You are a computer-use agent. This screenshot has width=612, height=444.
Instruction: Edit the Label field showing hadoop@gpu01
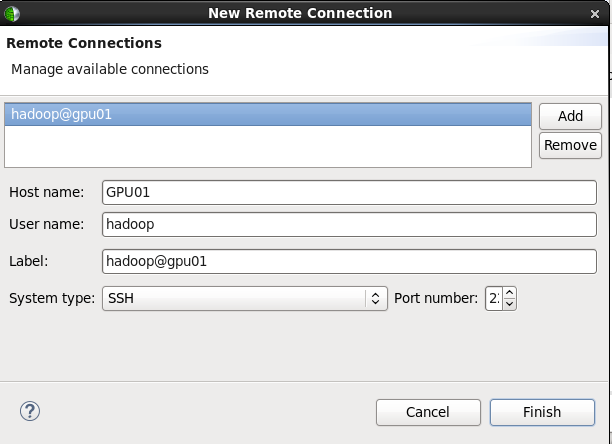point(349,261)
